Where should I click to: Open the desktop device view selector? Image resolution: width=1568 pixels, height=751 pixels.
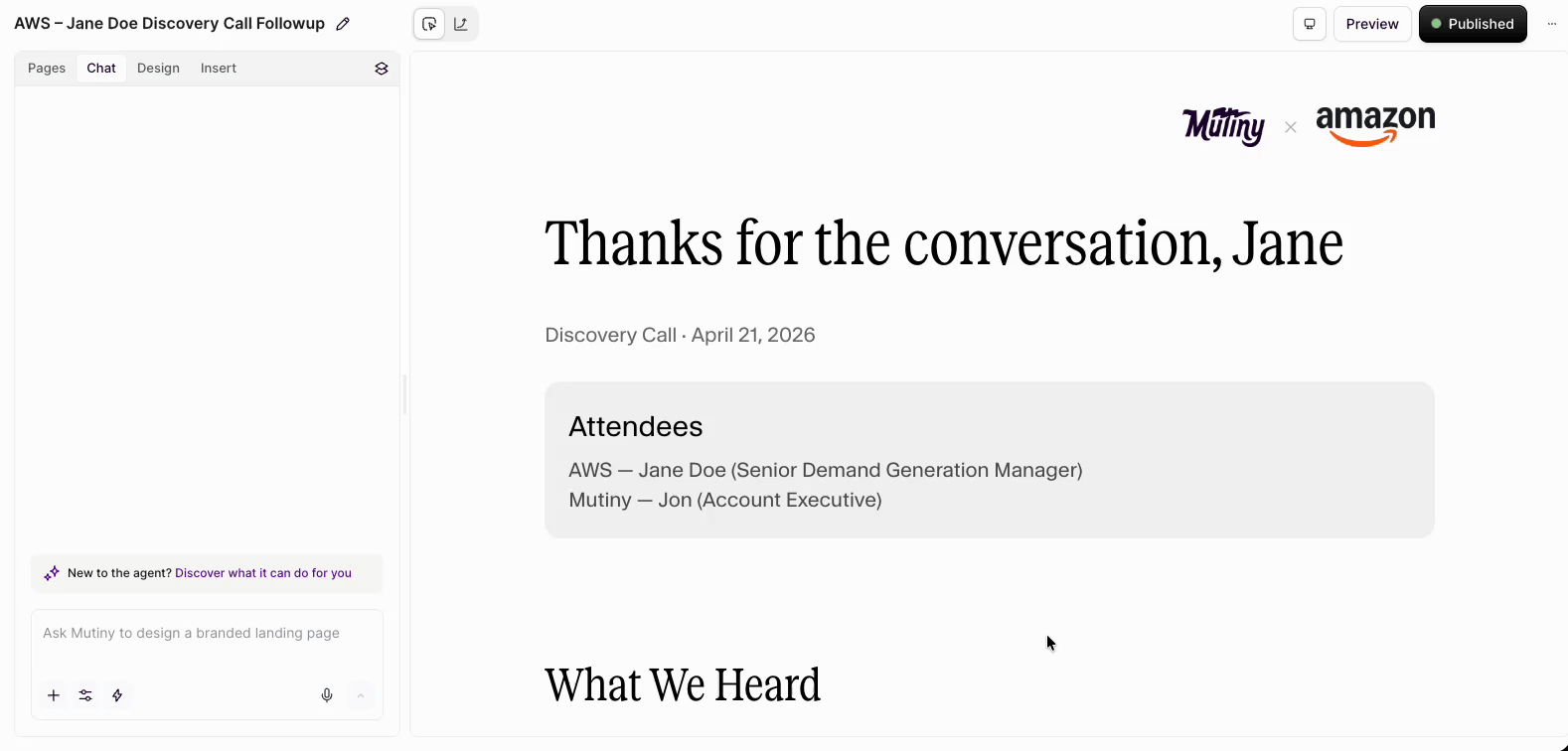tap(1310, 24)
